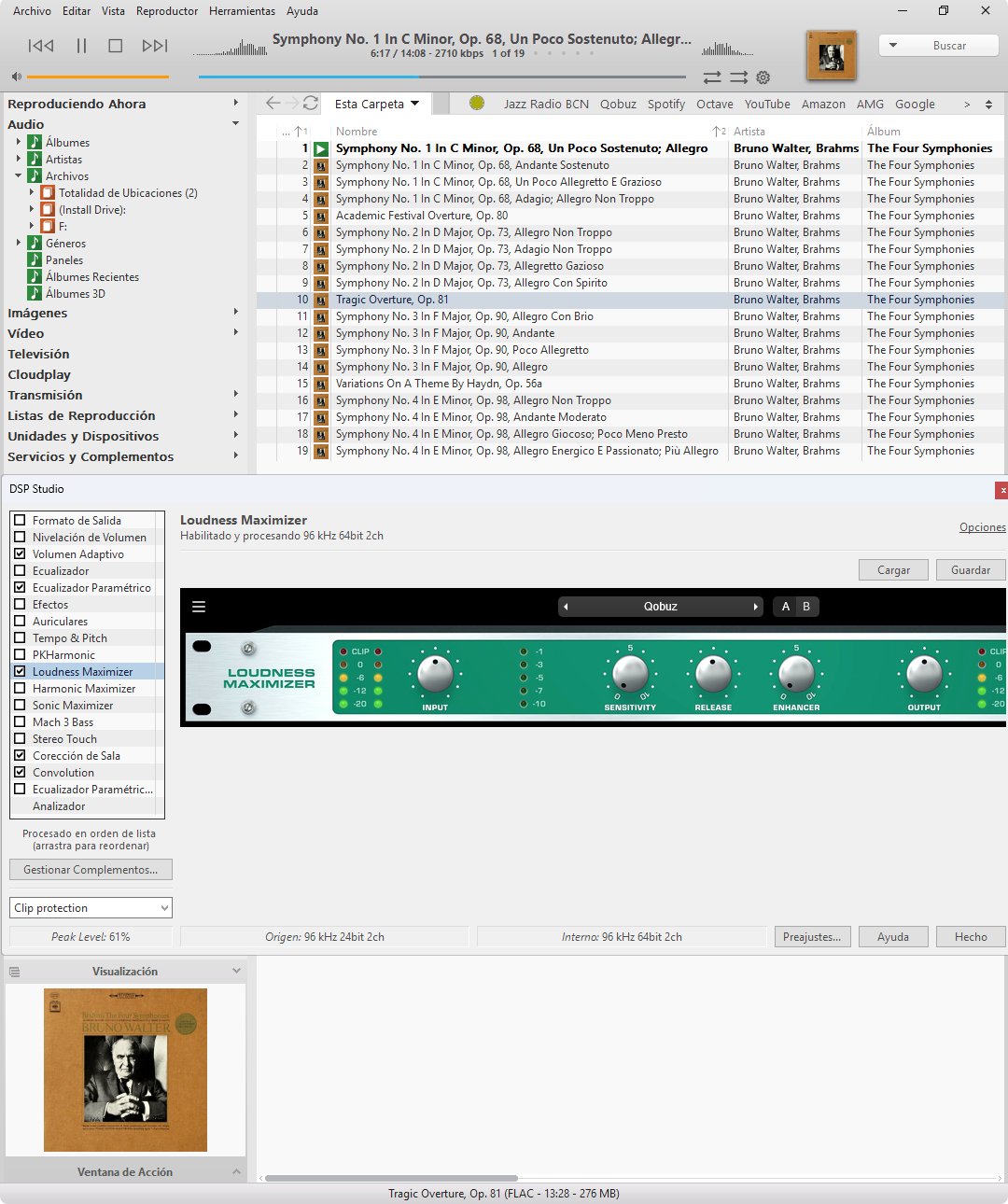Skip to the next track
This screenshot has width=1008, height=1204.
pos(154,46)
